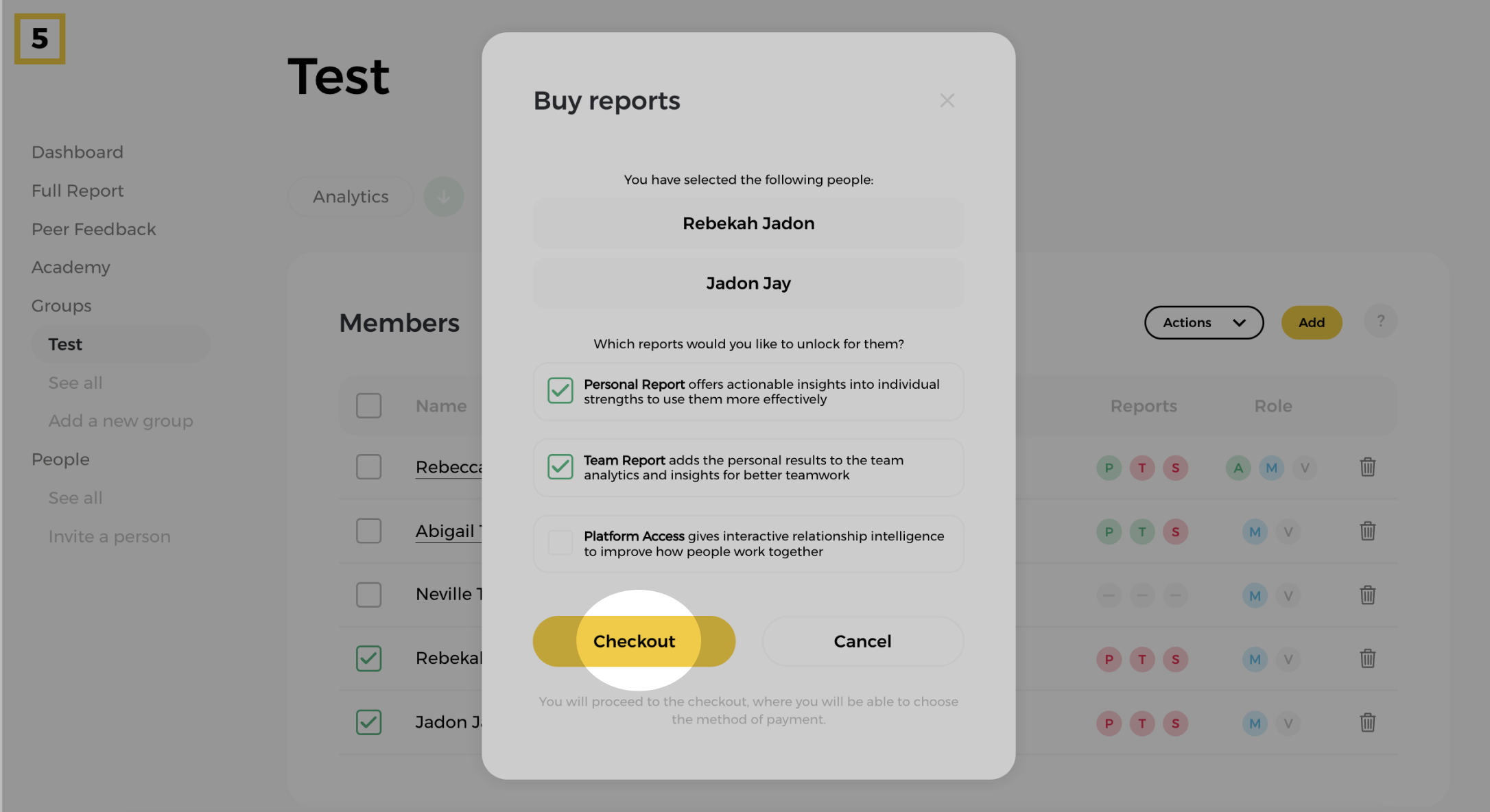The height and width of the screenshot is (812, 1490).
Task: Click the Add a new group link
Action: point(121,421)
